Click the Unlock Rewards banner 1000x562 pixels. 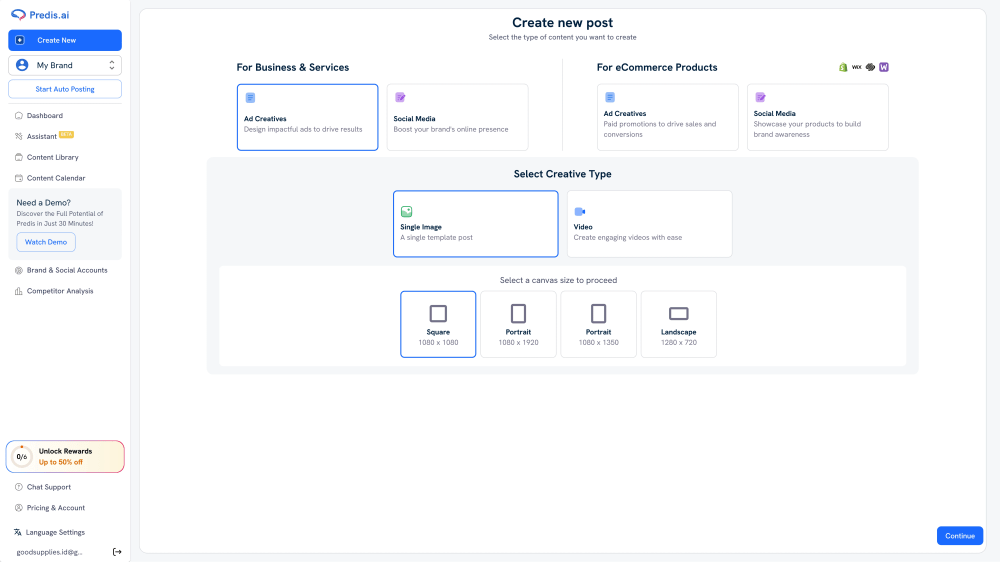click(65, 457)
